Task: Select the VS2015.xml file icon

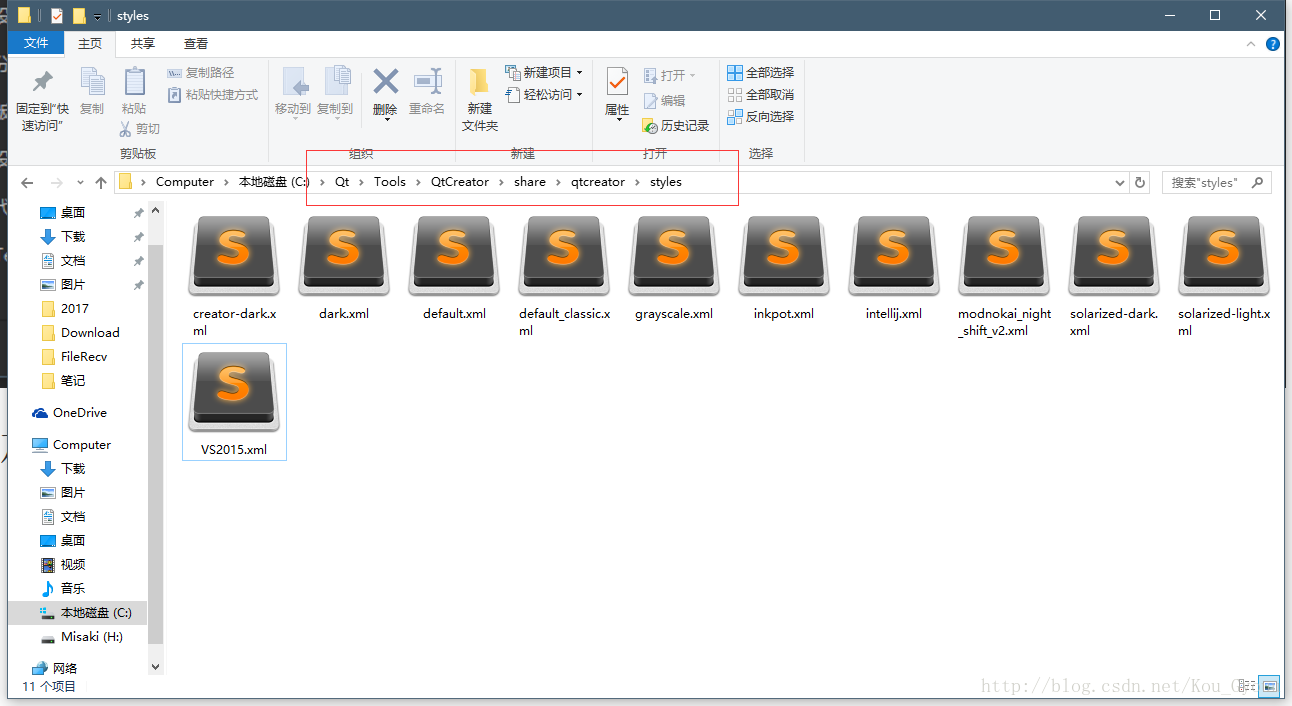Action: [234, 391]
